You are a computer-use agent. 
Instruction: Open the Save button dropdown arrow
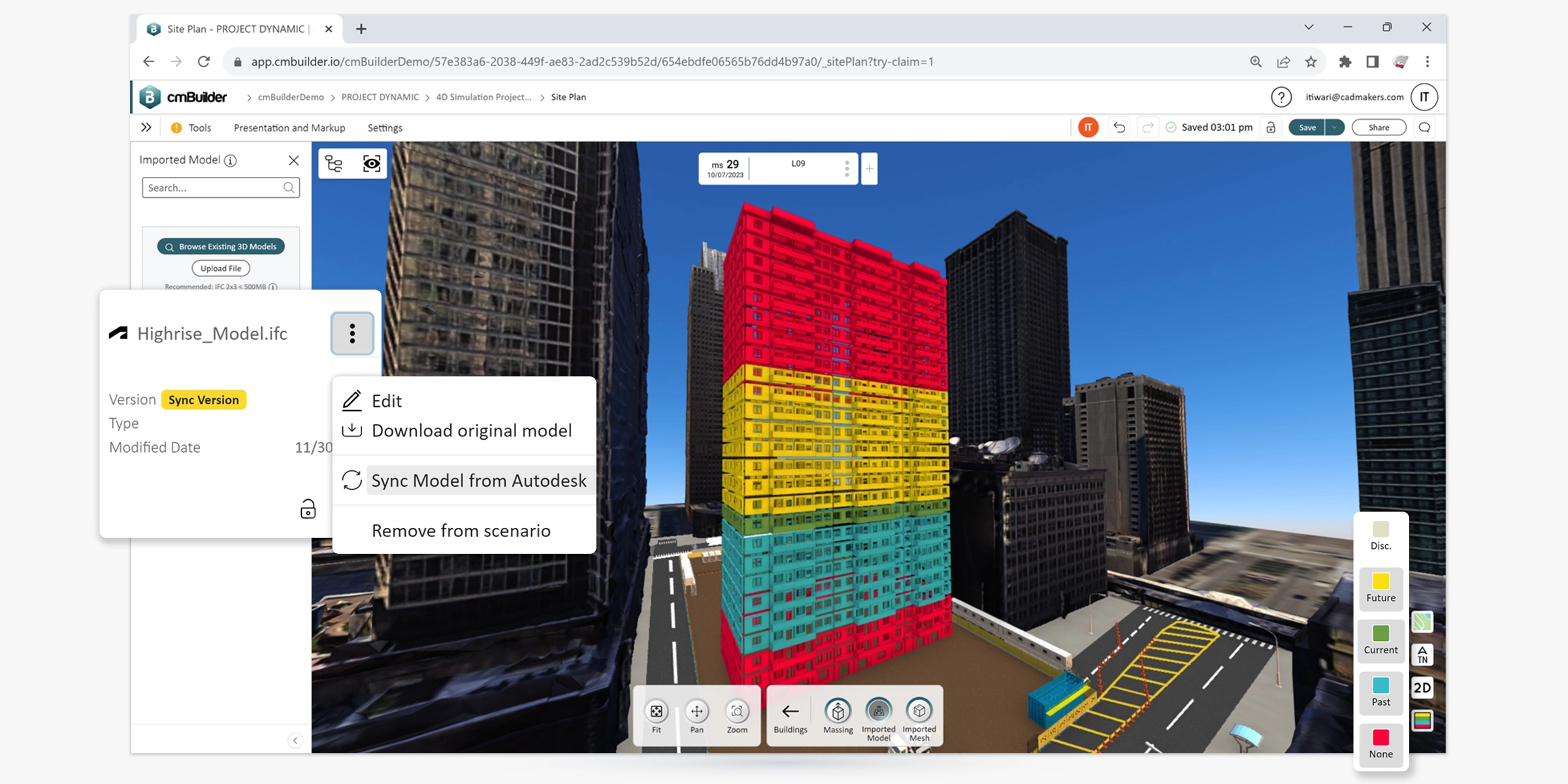point(1333,127)
